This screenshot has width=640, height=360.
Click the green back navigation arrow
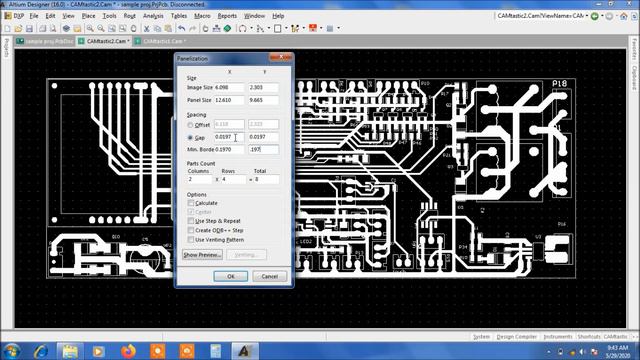point(595,16)
